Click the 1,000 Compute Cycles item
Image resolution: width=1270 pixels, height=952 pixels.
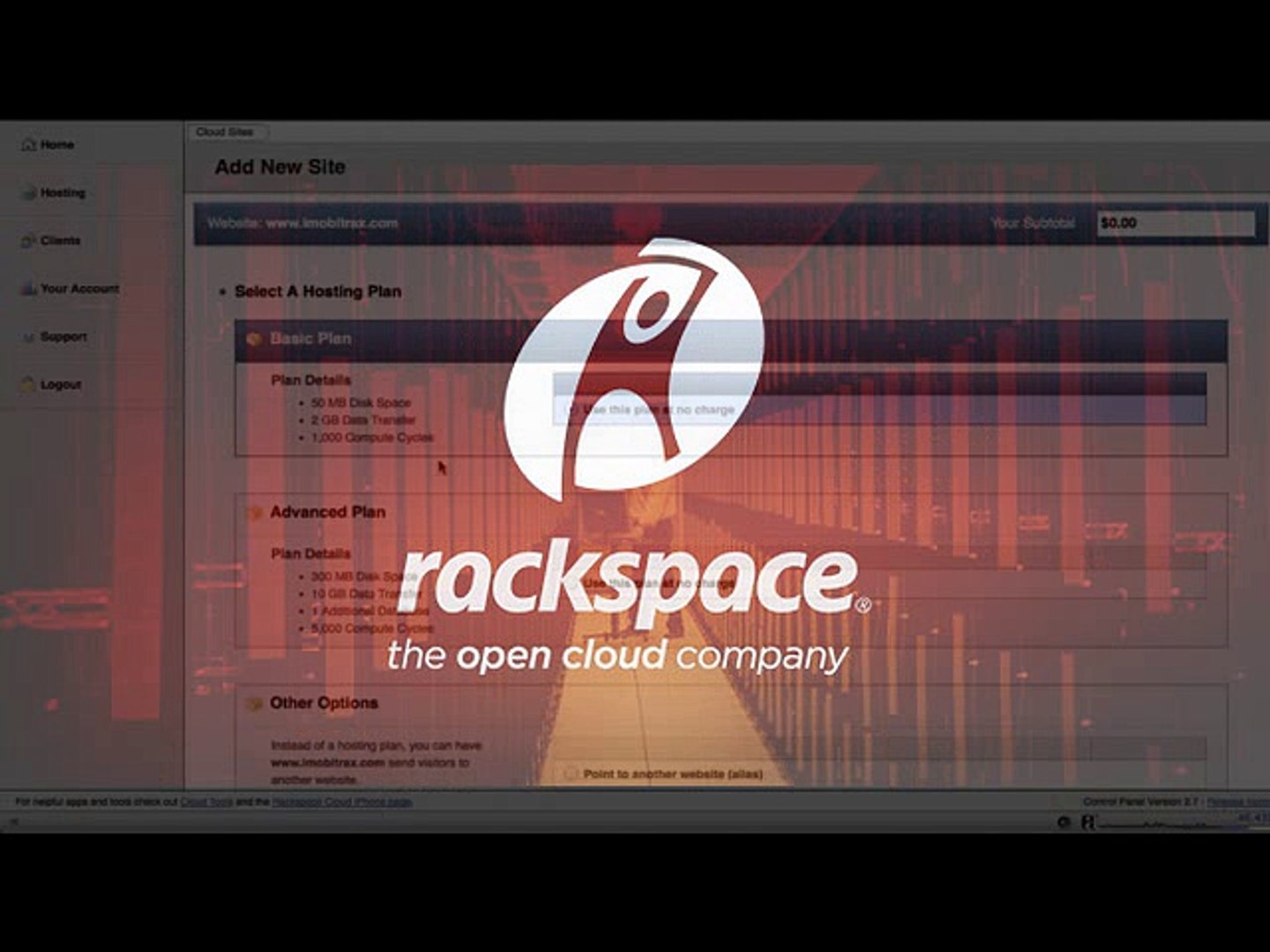click(372, 438)
